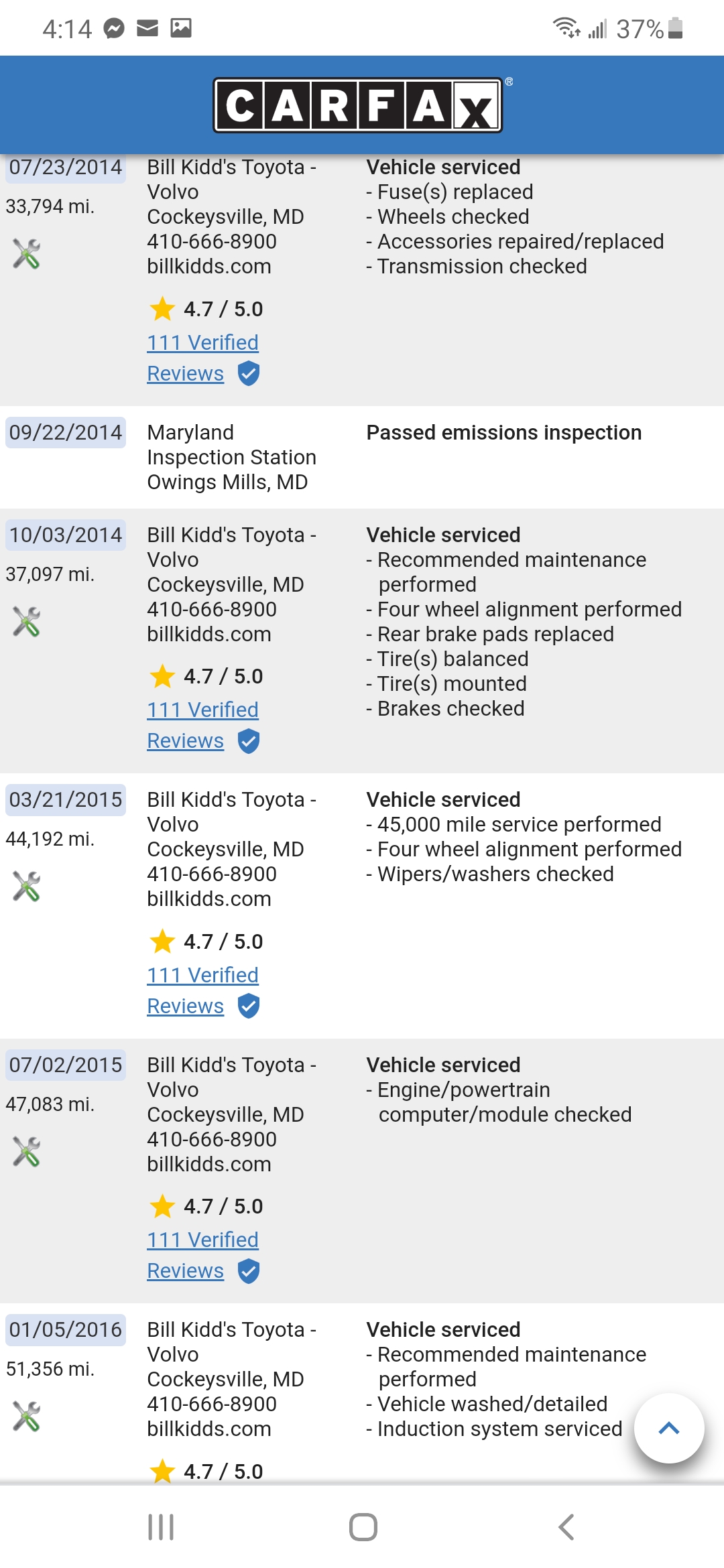This screenshot has height=1568, width=724.
Task: Tap wrench icon for 10/03/2014 service
Action: (27, 622)
